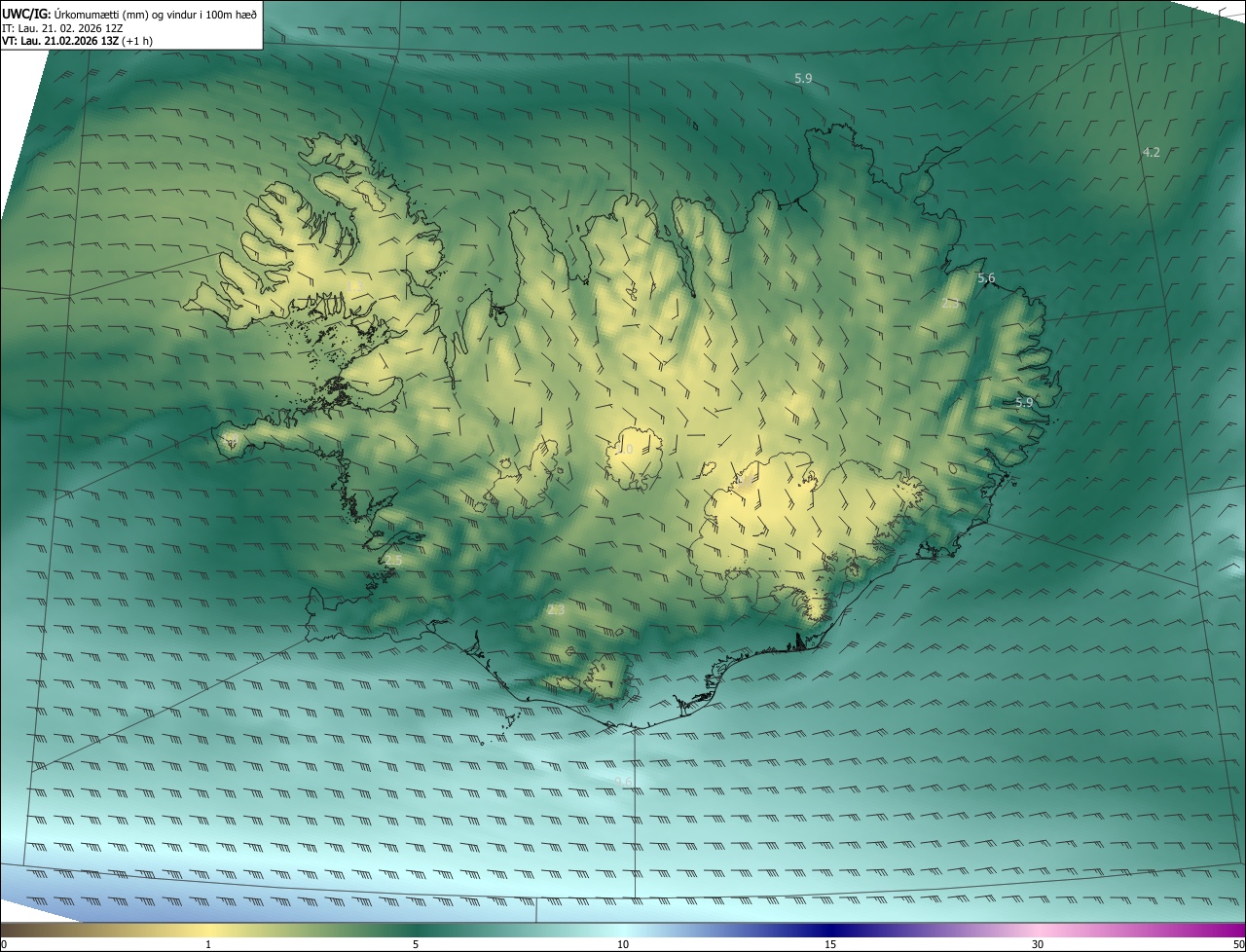Click the 9.6 value label over the sea
The height and width of the screenshot is (952, 1246).
pyautogui.click(x=625, y=781)
